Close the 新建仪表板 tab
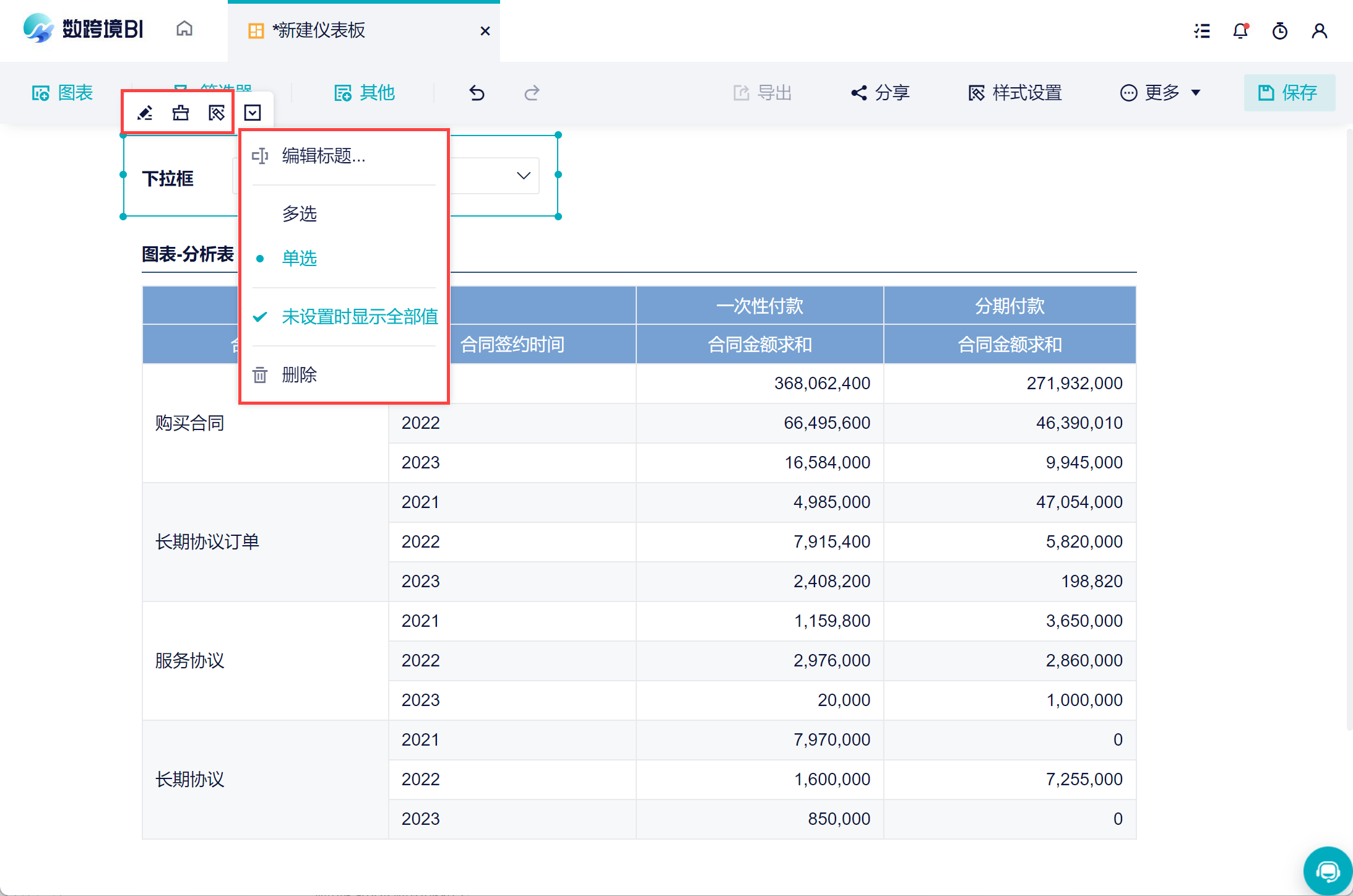This screenshot has width=1353, height=896. (485, 31)
